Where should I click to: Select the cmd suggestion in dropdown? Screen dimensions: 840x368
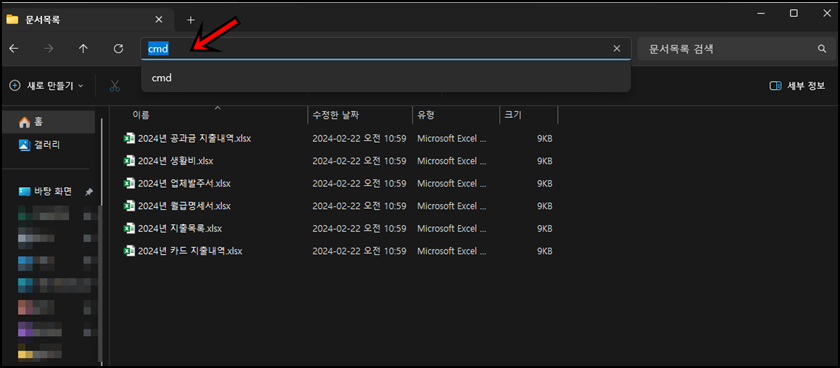[386, 78]
